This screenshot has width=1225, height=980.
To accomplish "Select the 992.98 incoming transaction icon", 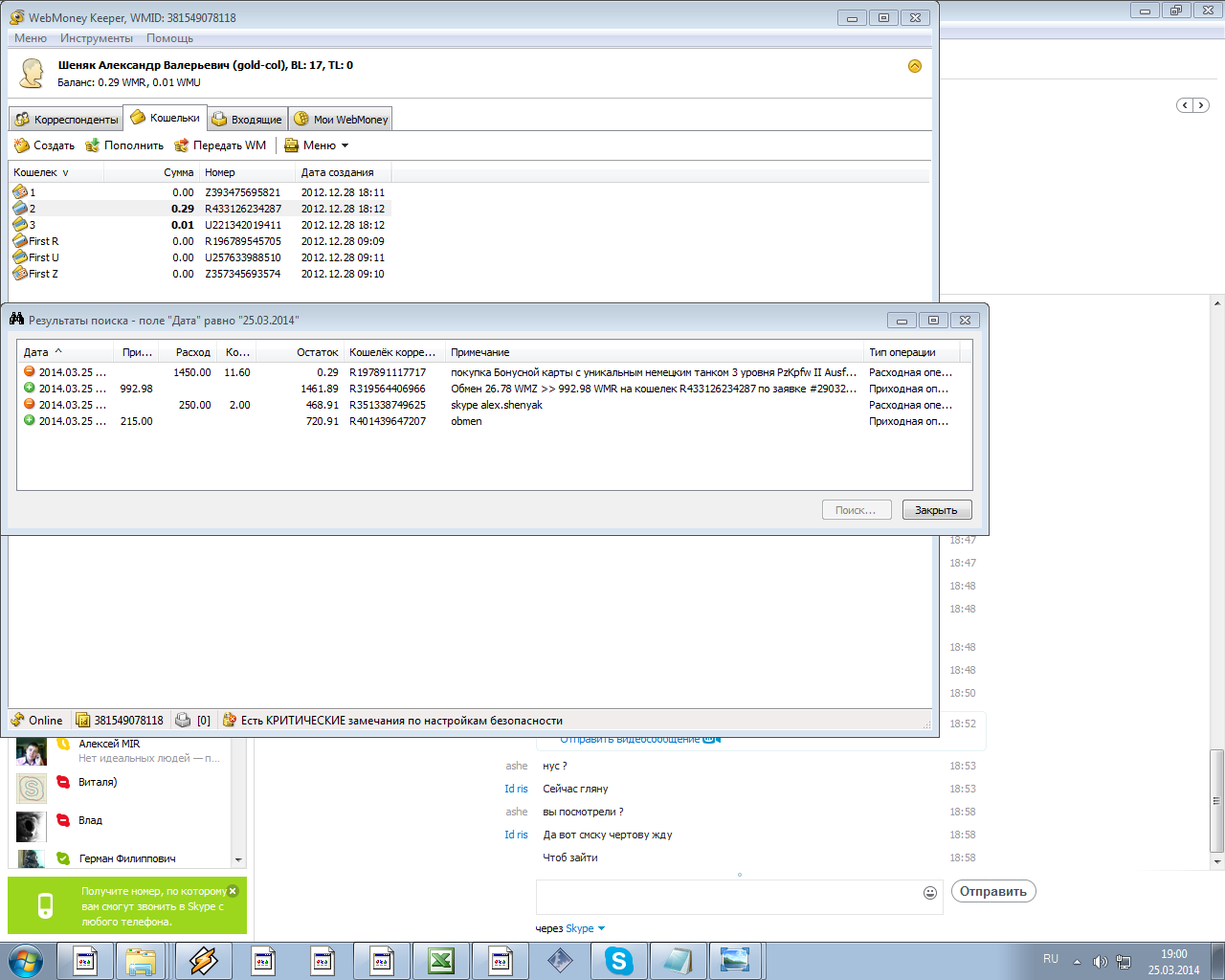I will pos(30,388).
